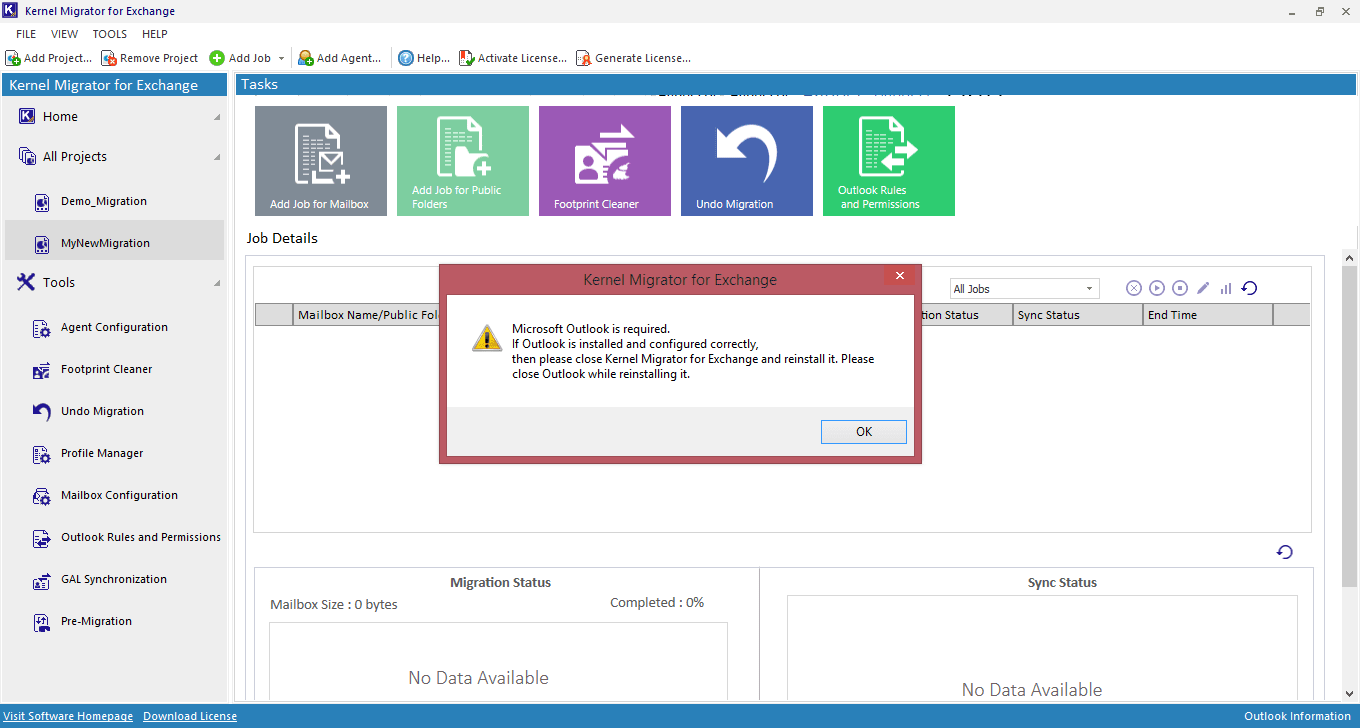Click the End Time column header
This screenshot has width=1360, height=728.
pos(1208,315)
